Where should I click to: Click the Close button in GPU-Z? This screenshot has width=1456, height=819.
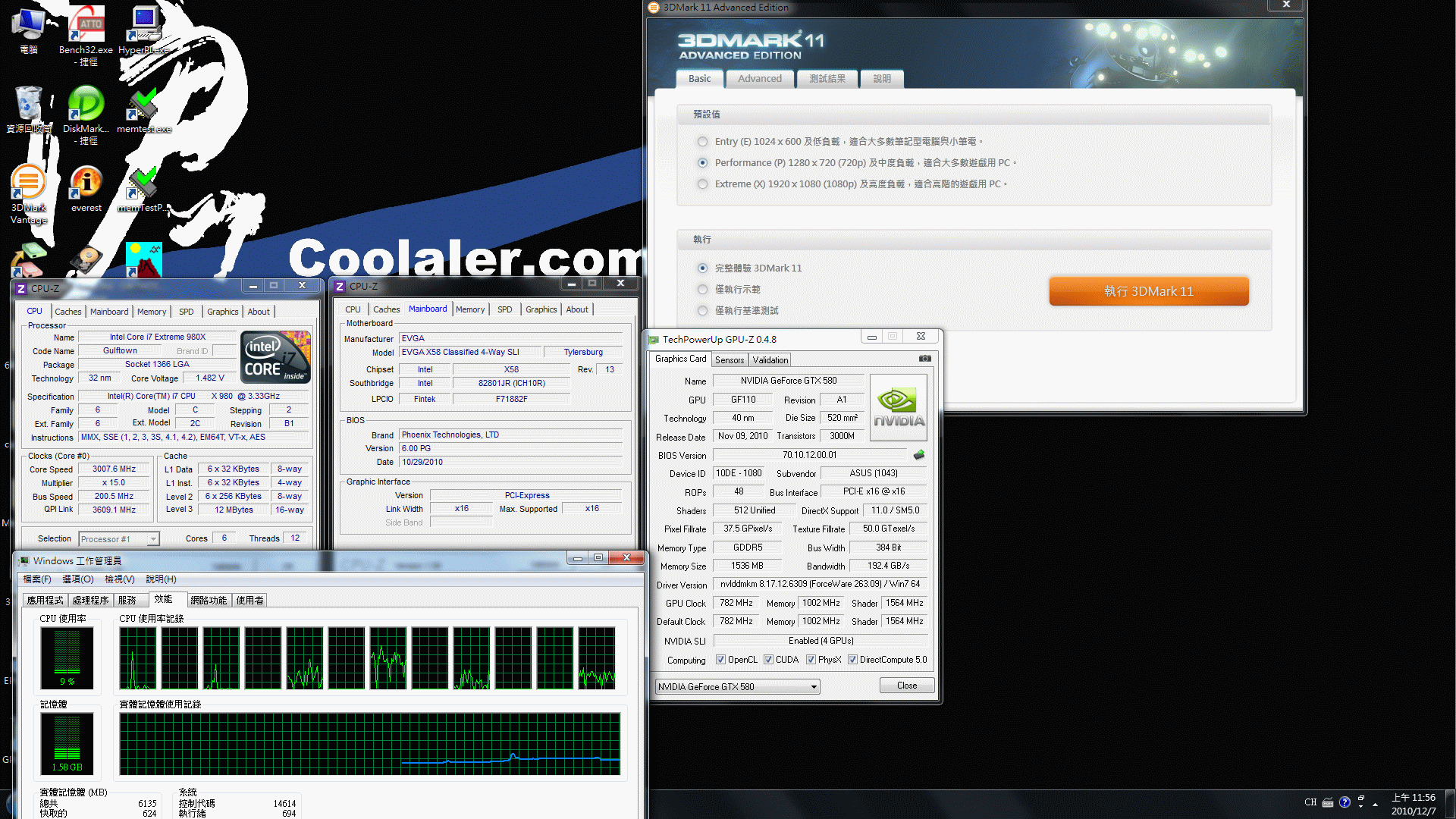tap(907, 686)
